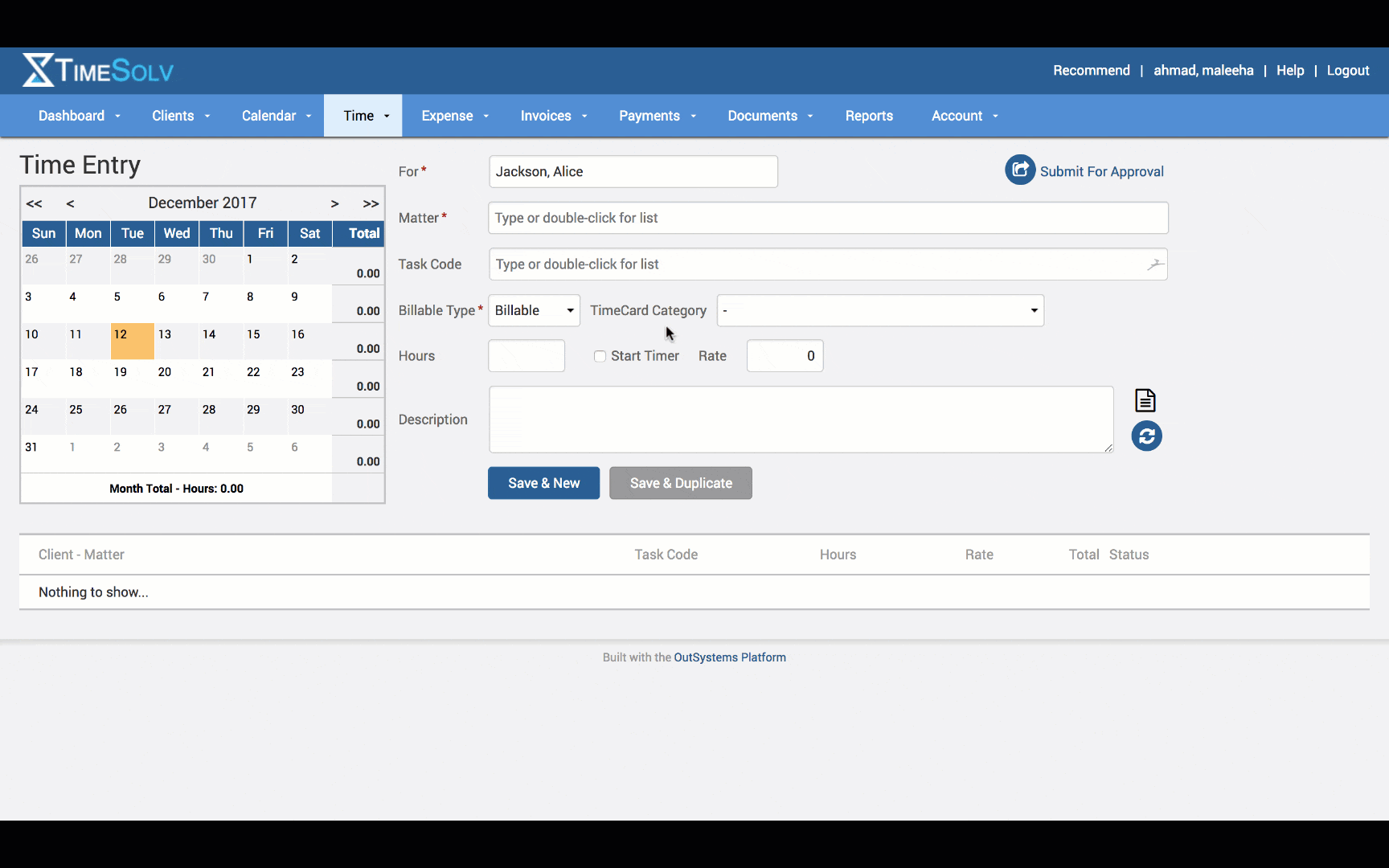Viewport: 1389px width, 868px height.
Task: Expand the TimeCard Category dropdown
Action: (x=880, y=310)
